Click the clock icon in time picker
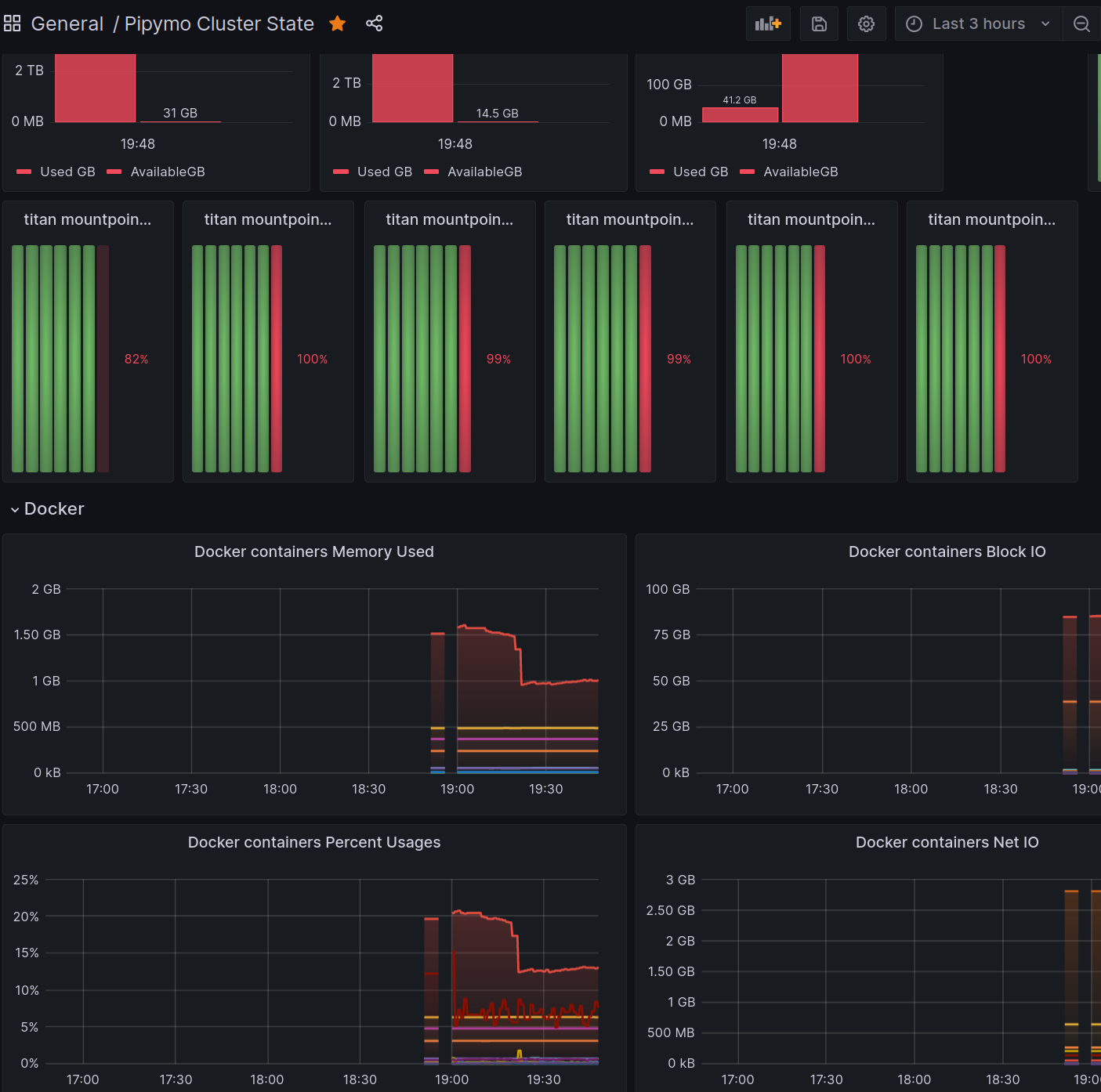The image size is (1101, 1092). (x=914, y=24)
